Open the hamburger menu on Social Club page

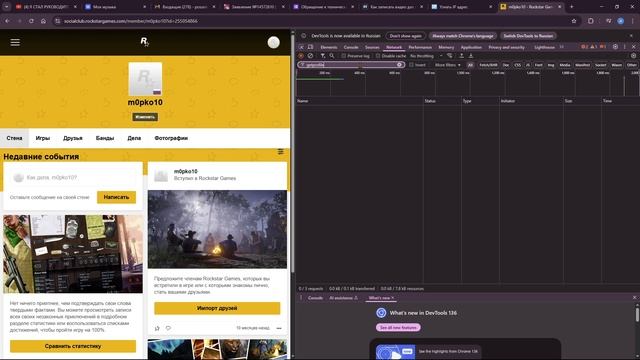pyautogui.click(x=15, y=42)
